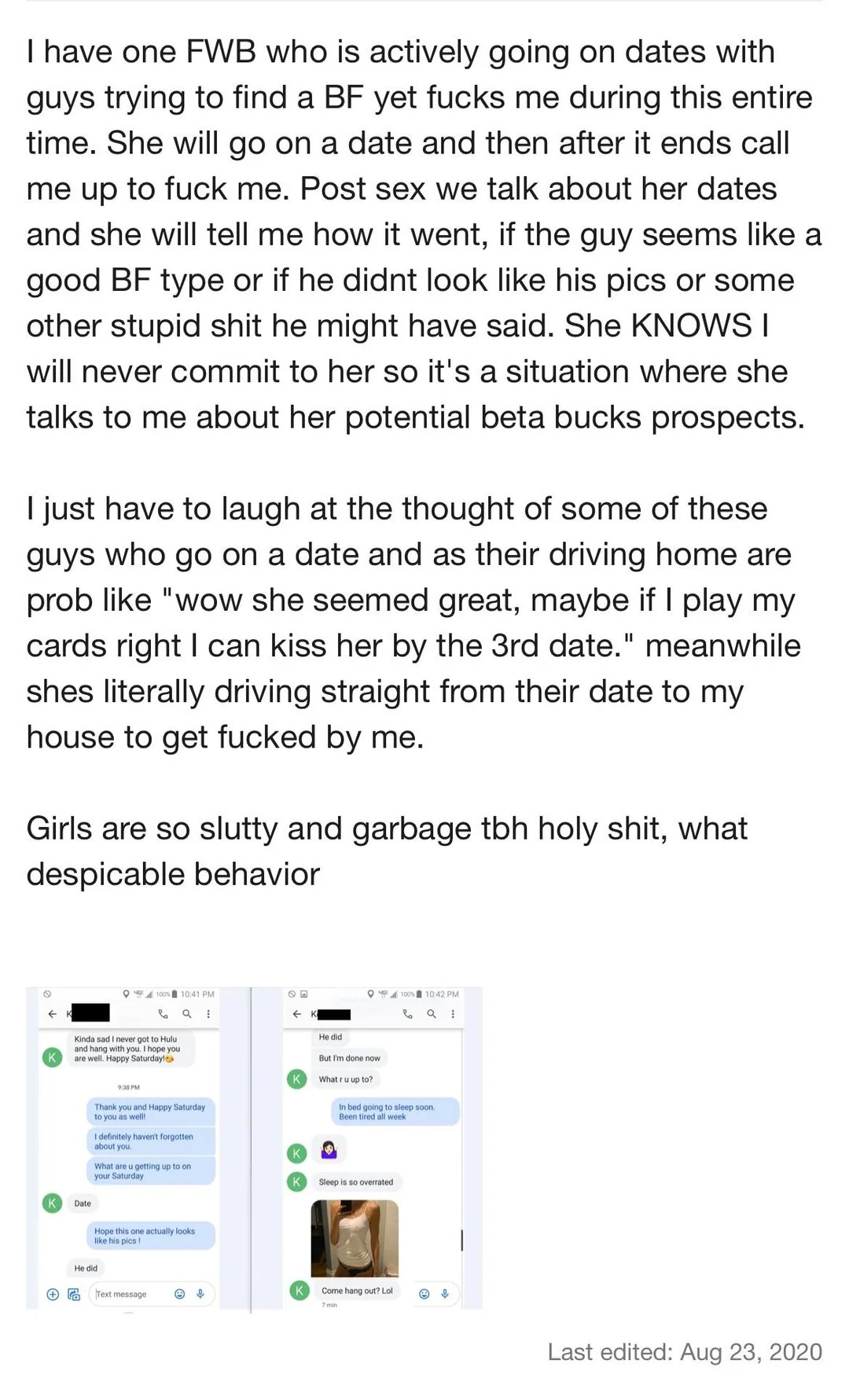Tap the green K avatar beside the Date message
Screen dimensions: 849x1400
(52, 1203)
